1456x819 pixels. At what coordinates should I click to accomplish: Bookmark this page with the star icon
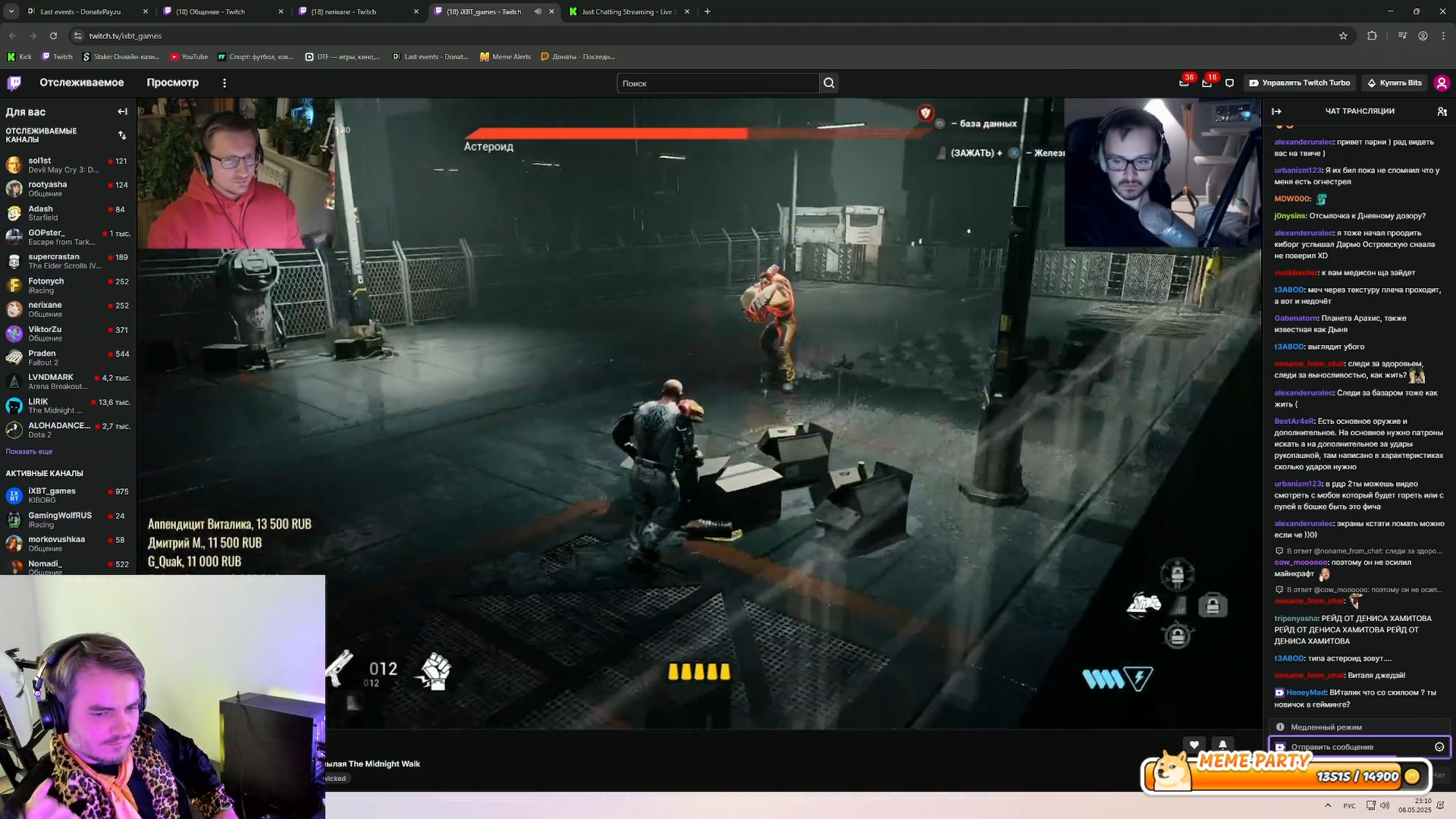click(1343, 36)
